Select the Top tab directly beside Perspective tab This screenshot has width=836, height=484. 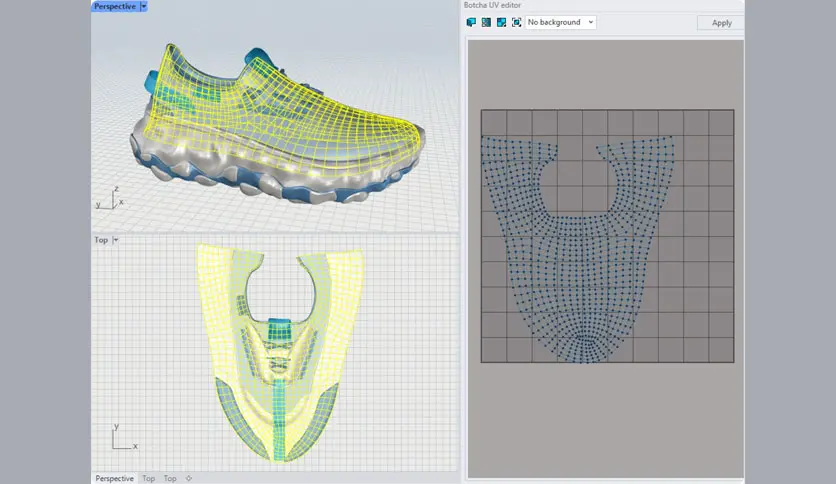coord(149,478)
